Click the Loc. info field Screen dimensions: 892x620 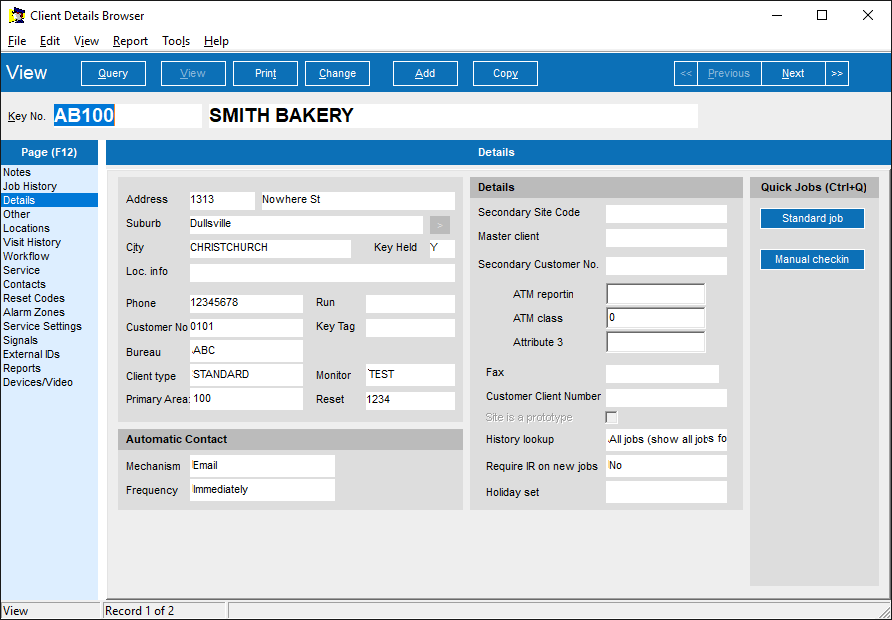coord(323,272)
